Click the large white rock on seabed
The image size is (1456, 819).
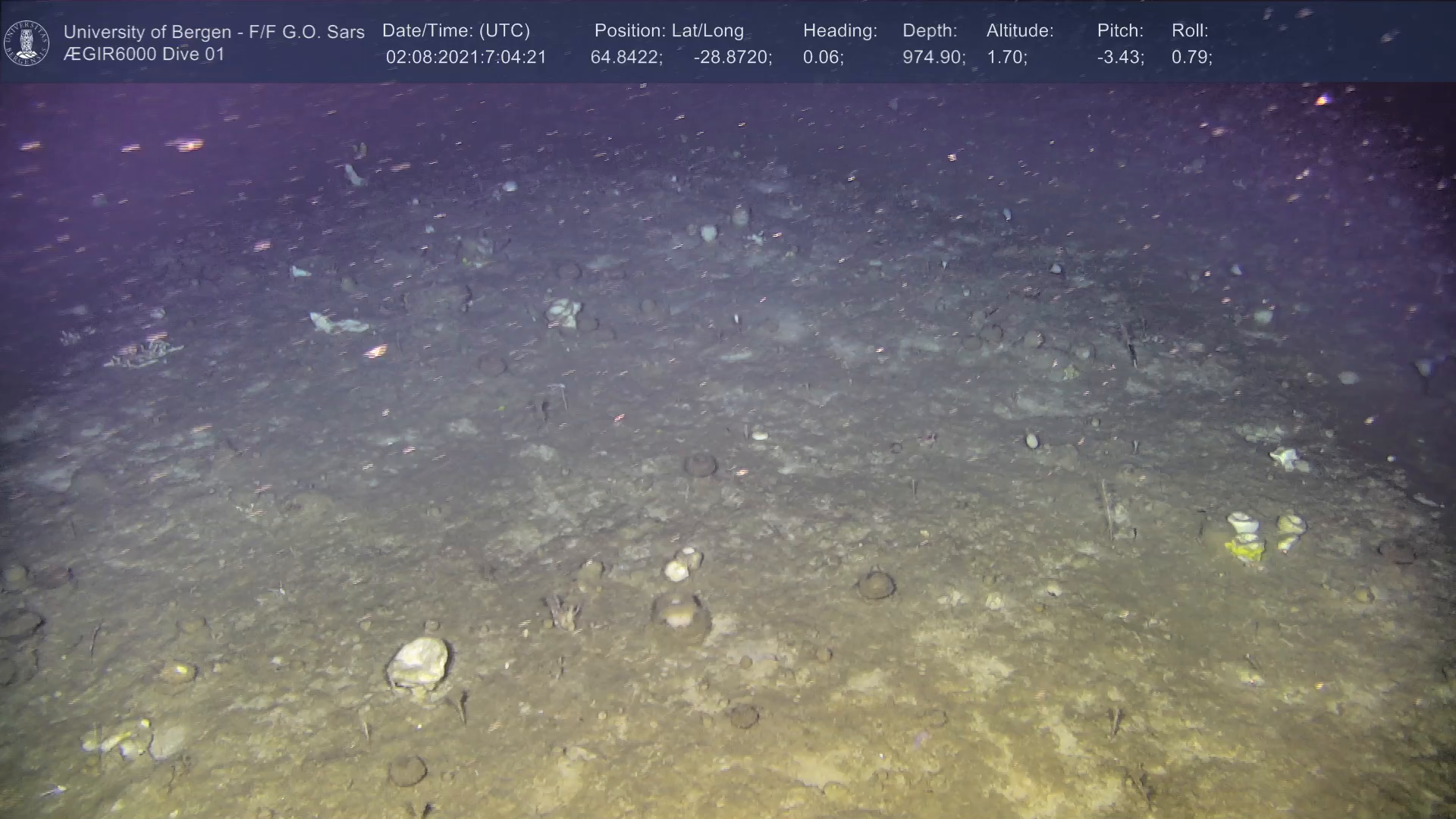click(419, 664)
